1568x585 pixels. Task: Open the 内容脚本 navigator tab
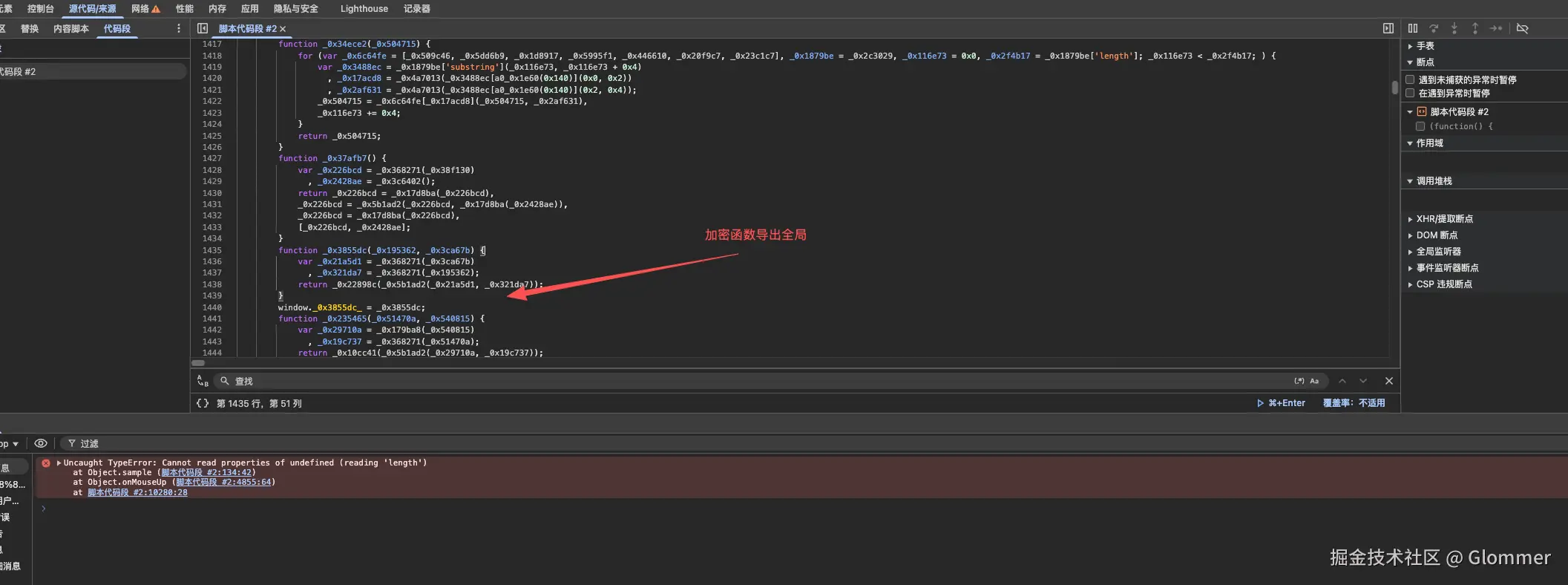(71, 29)
